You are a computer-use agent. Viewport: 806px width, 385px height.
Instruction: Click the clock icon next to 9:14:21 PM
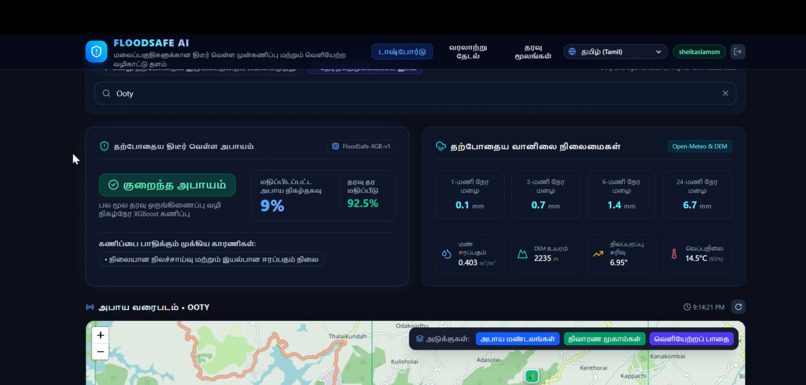tap(687, 307)
